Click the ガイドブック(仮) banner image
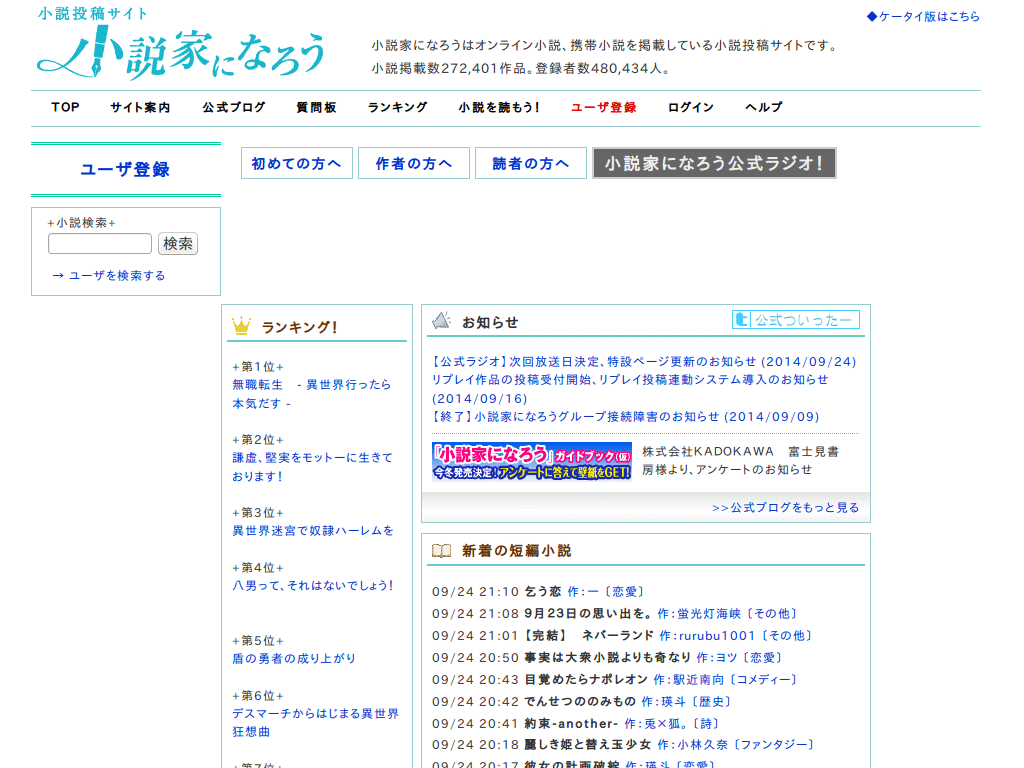The image size is (1024, 768). pos(532,461)
